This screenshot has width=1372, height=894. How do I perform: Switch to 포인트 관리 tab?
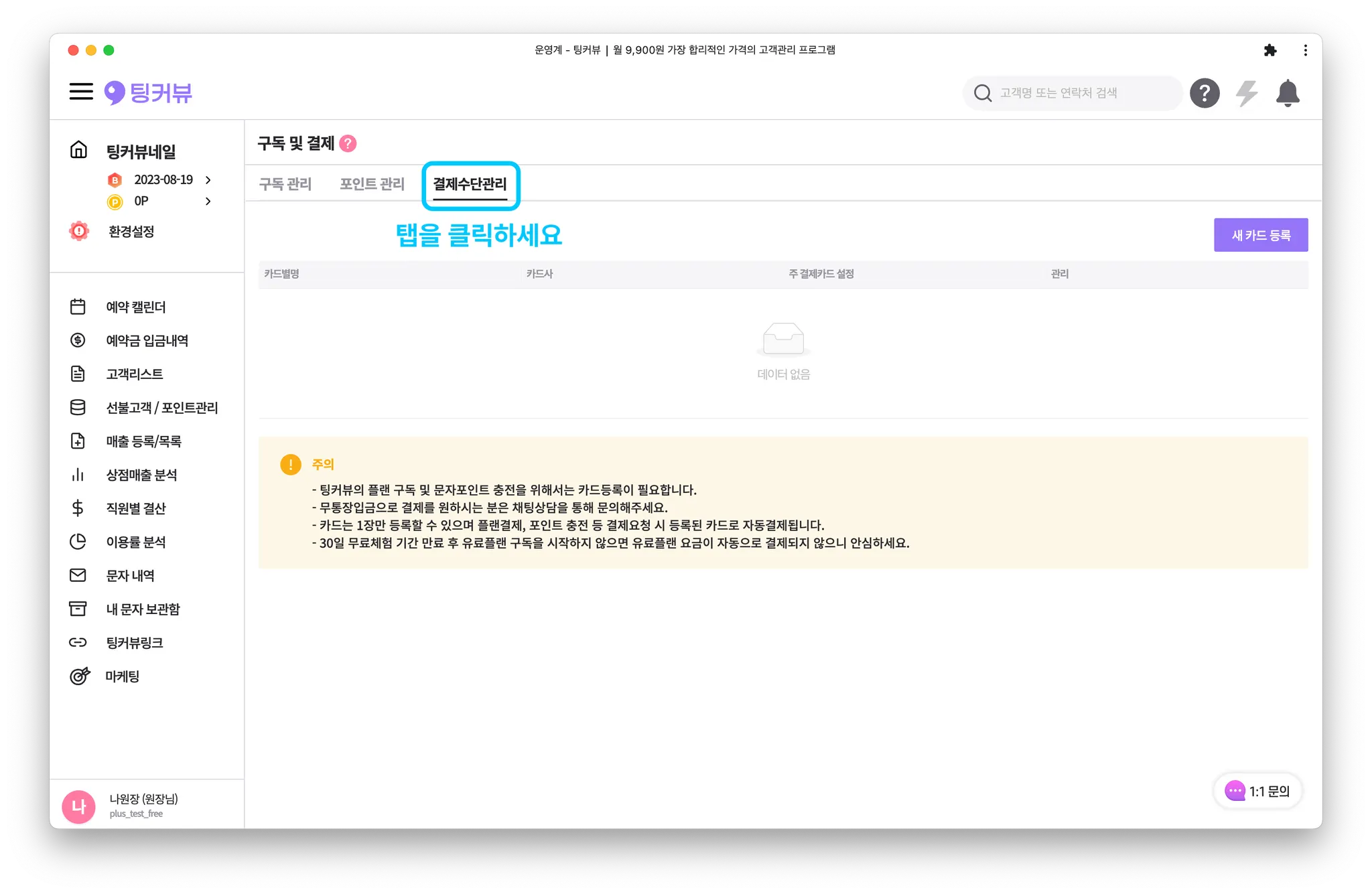(x=372, y=184)
